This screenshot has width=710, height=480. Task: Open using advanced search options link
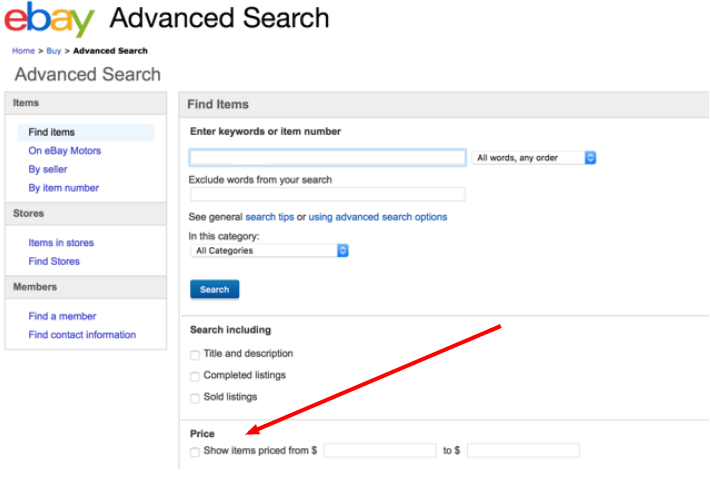pos(378,217)
